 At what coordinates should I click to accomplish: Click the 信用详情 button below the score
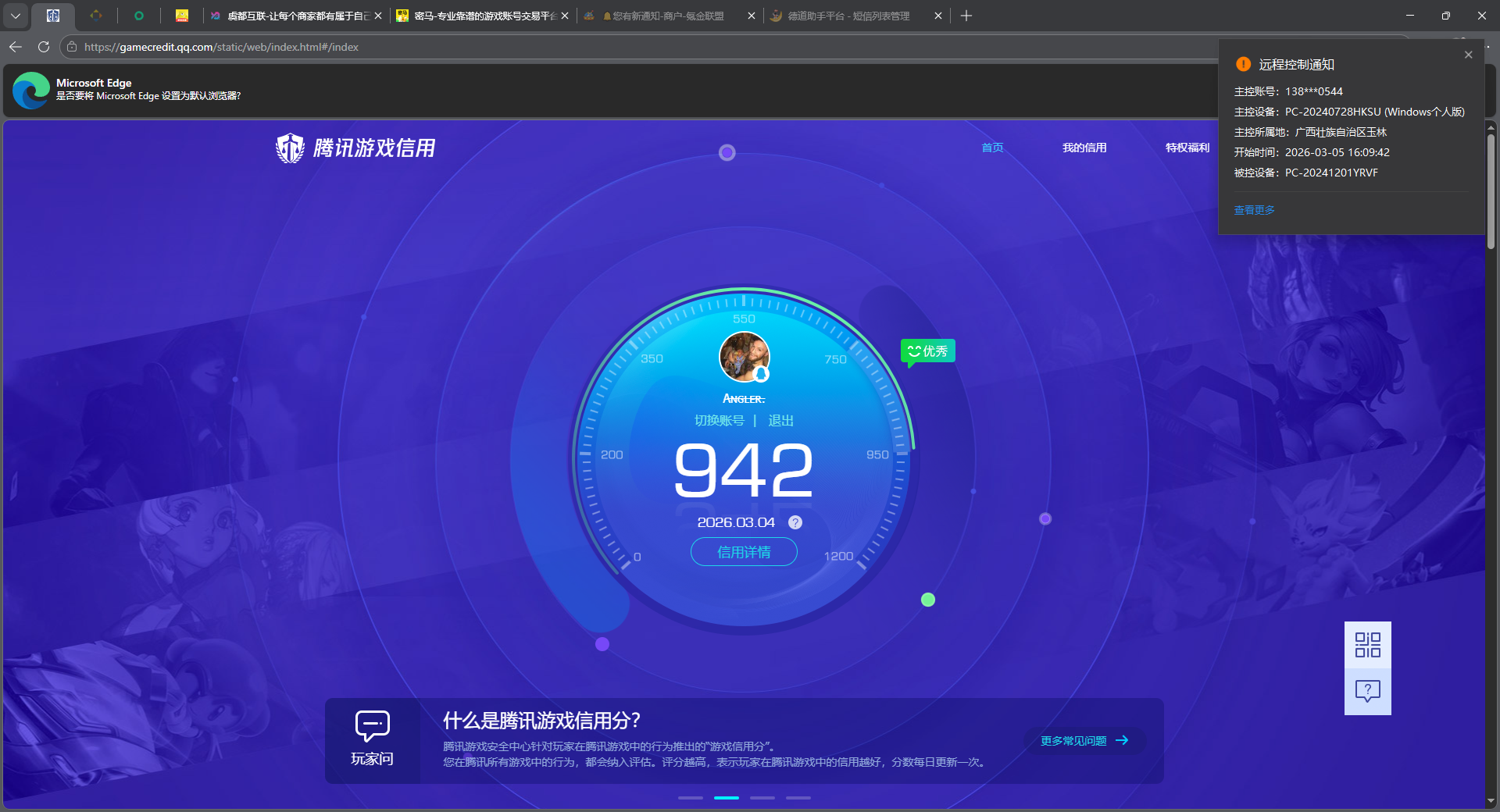(743, 552)
